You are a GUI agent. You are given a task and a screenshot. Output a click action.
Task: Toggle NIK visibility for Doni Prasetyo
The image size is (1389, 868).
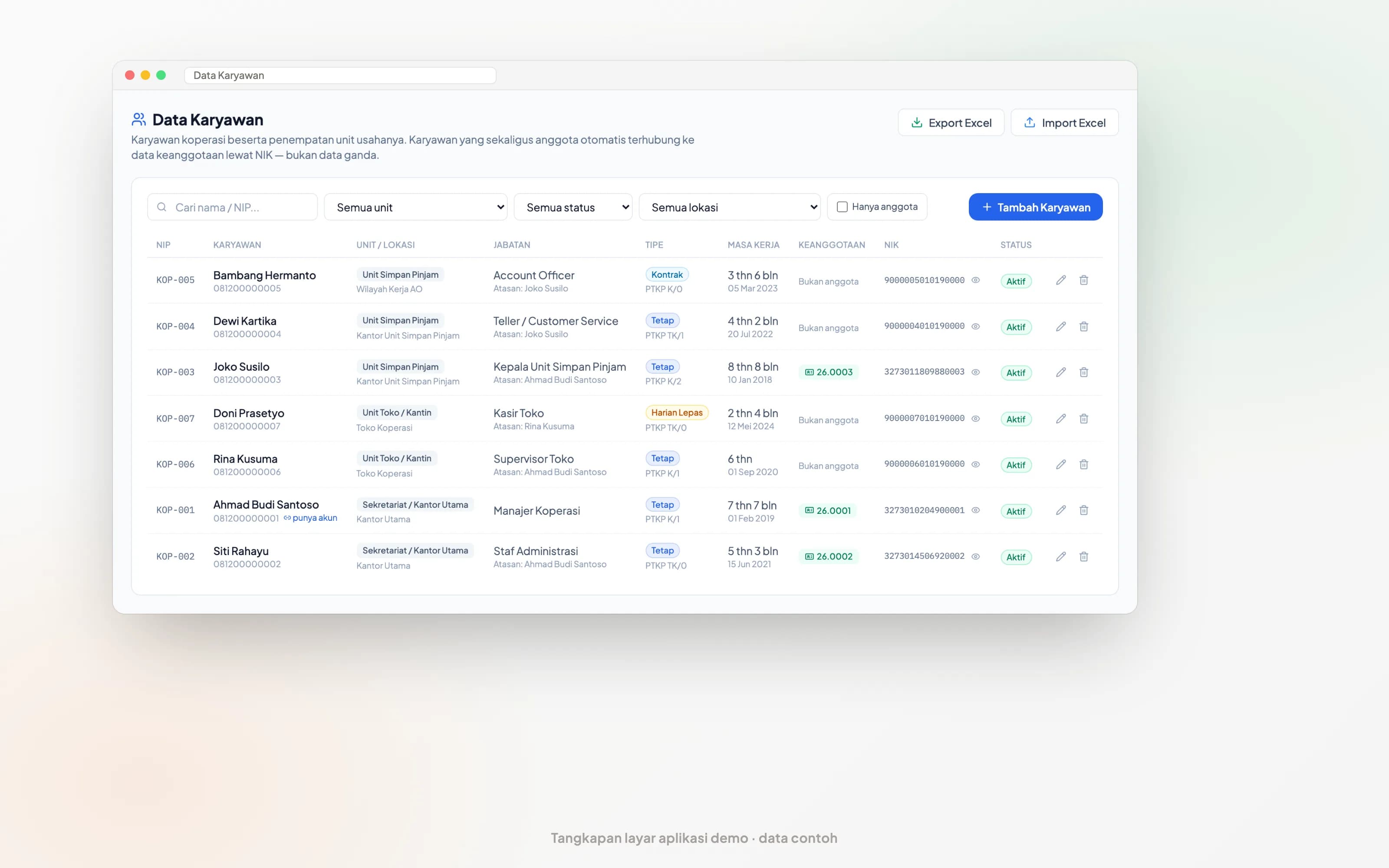pyautogui.click(x=975, y=418)
